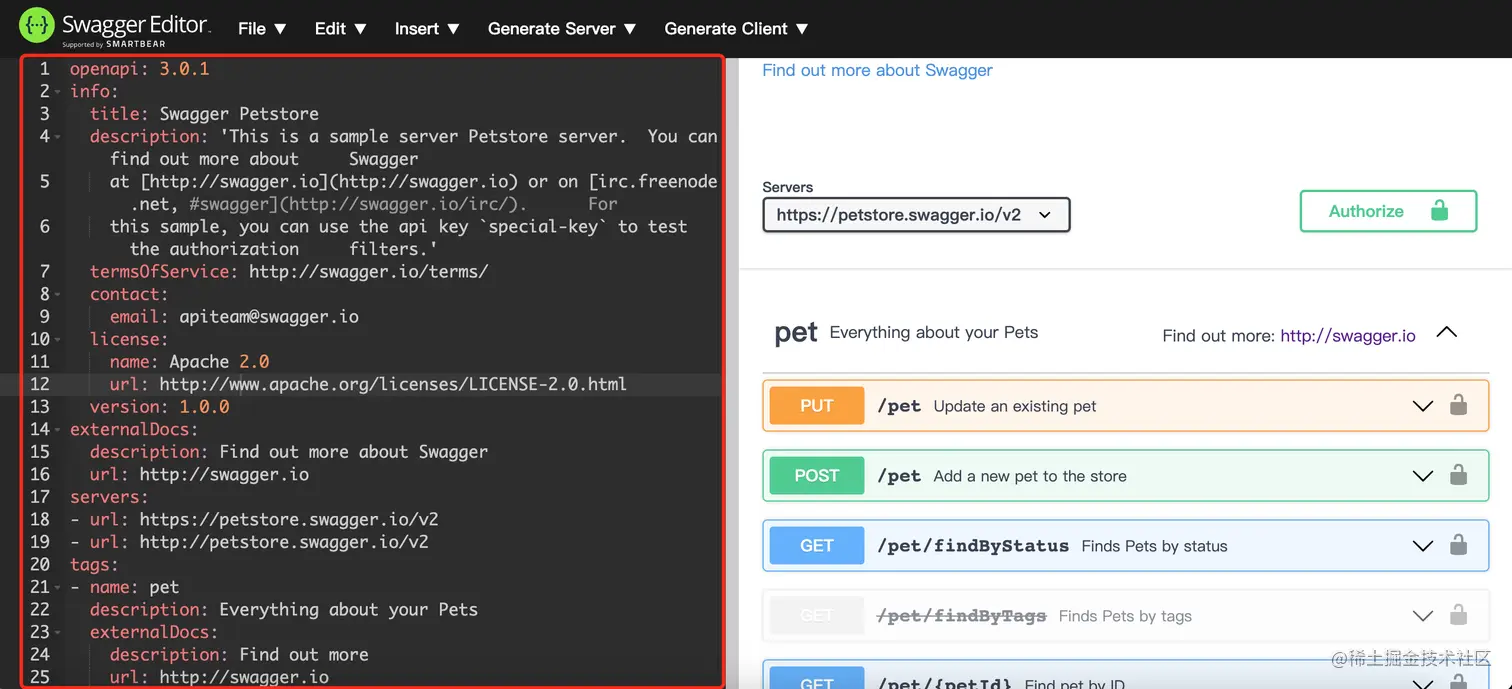Image resolution: width=1512 pixels, height=689 pixels.
Task: Click 'Update an existing pet' summary
Action: pos(1015,406)
